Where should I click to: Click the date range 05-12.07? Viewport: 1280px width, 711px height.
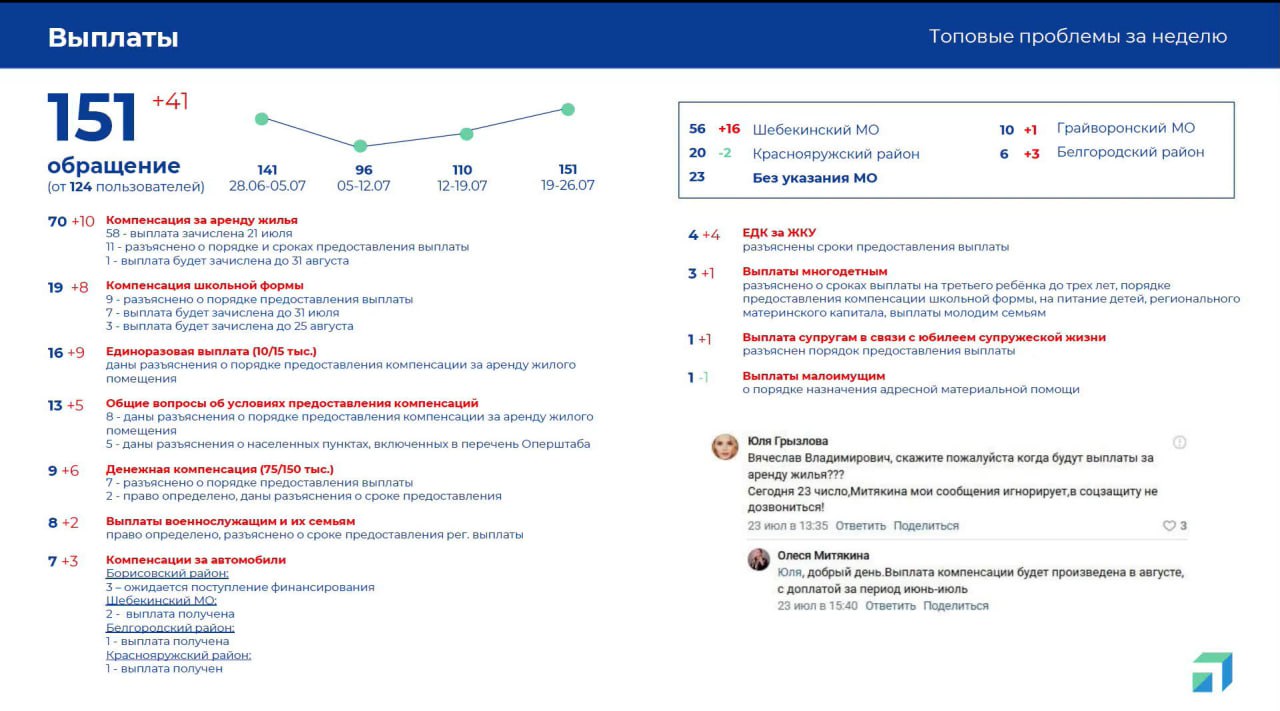[x=363, y=186]
